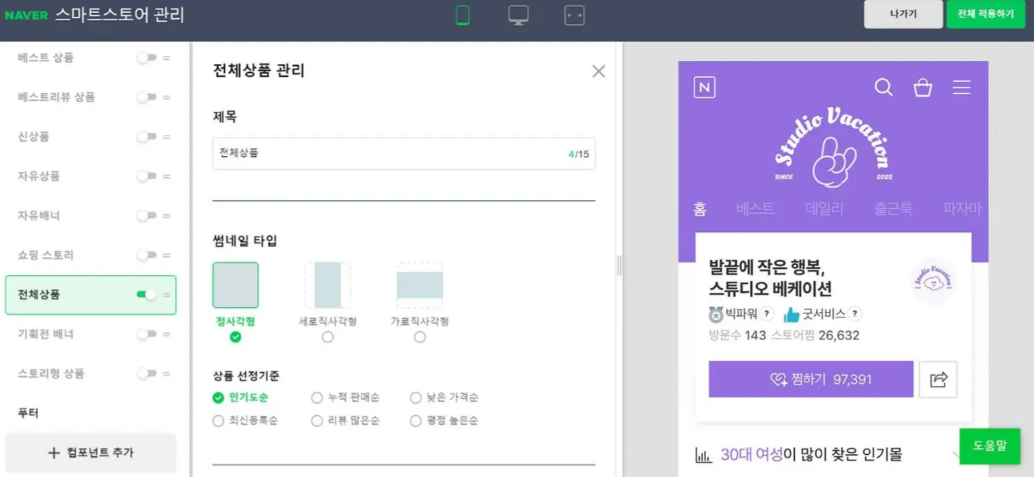Grab the drag handle for 베스트 상품
The image size is (1034, 477).
[166, 58]
